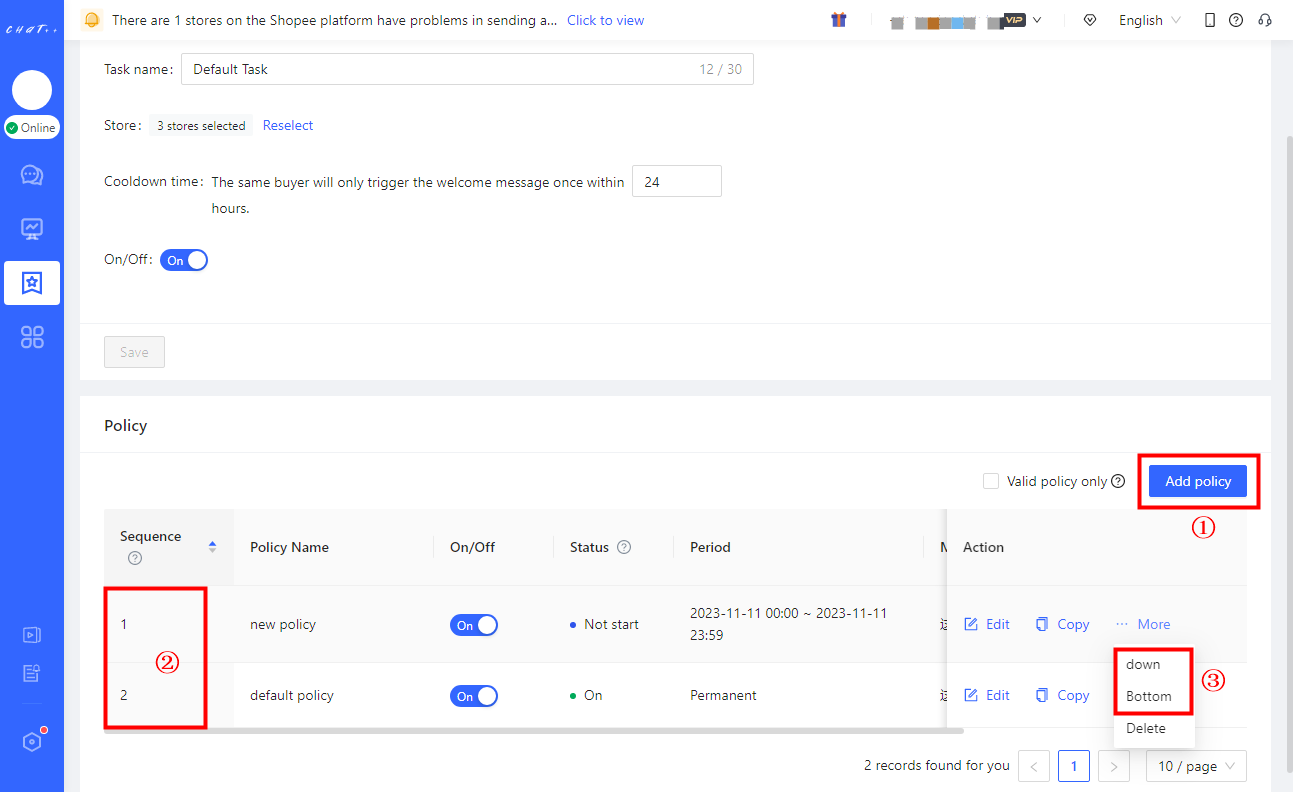Choose Delete from the More menu
1293x792 pixels.
[x=1146, y=728]
